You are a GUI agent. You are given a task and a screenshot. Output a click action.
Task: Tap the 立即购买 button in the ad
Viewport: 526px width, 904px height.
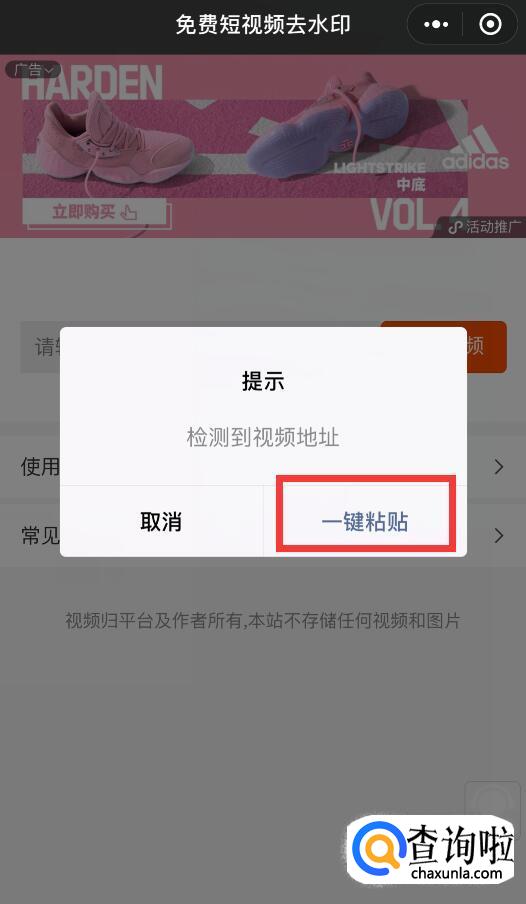[95, 212]
